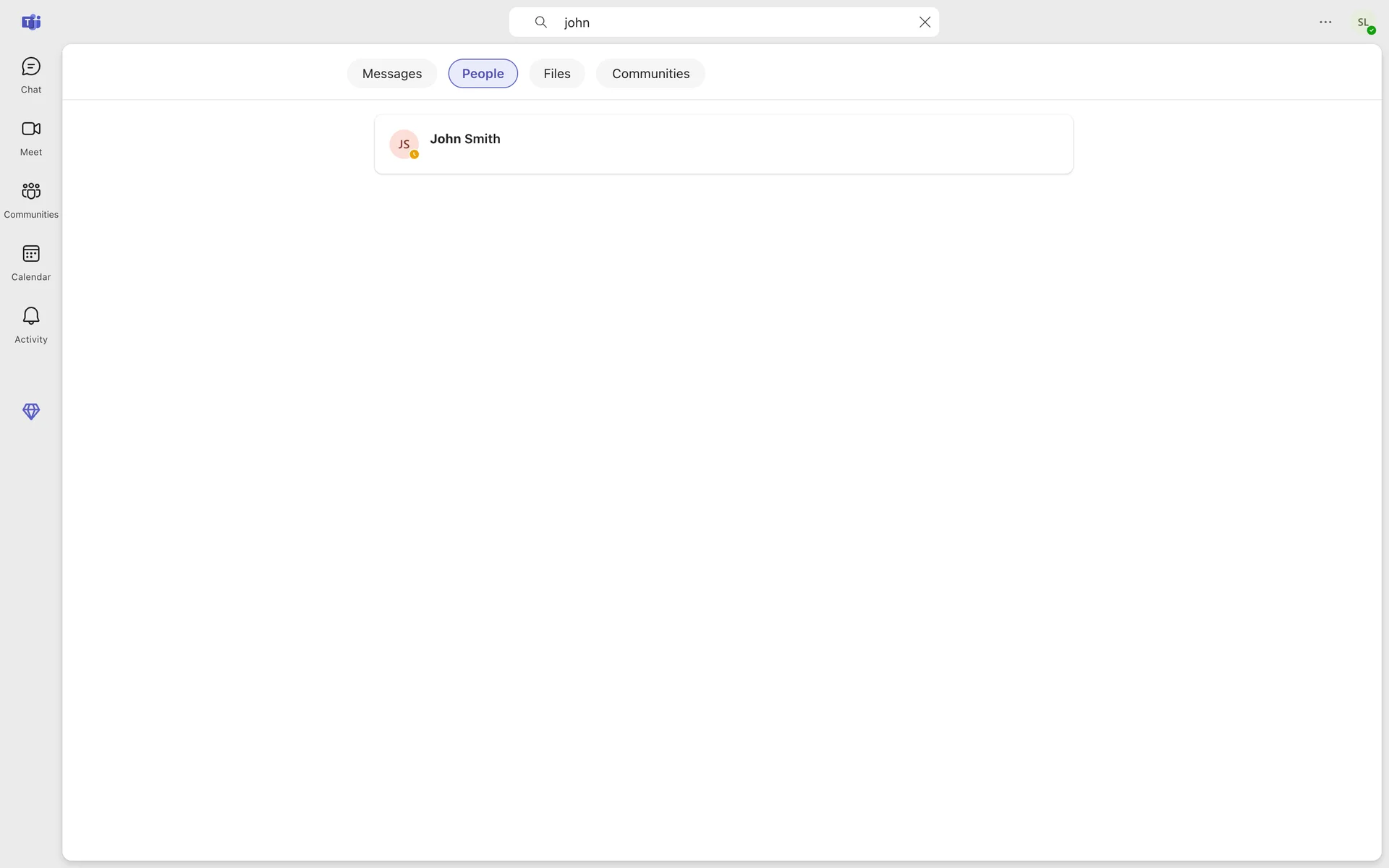This screenshot has width=1389, height=868.
Task: Click the Microsoft Teams logo
Action: coord(31,22)
